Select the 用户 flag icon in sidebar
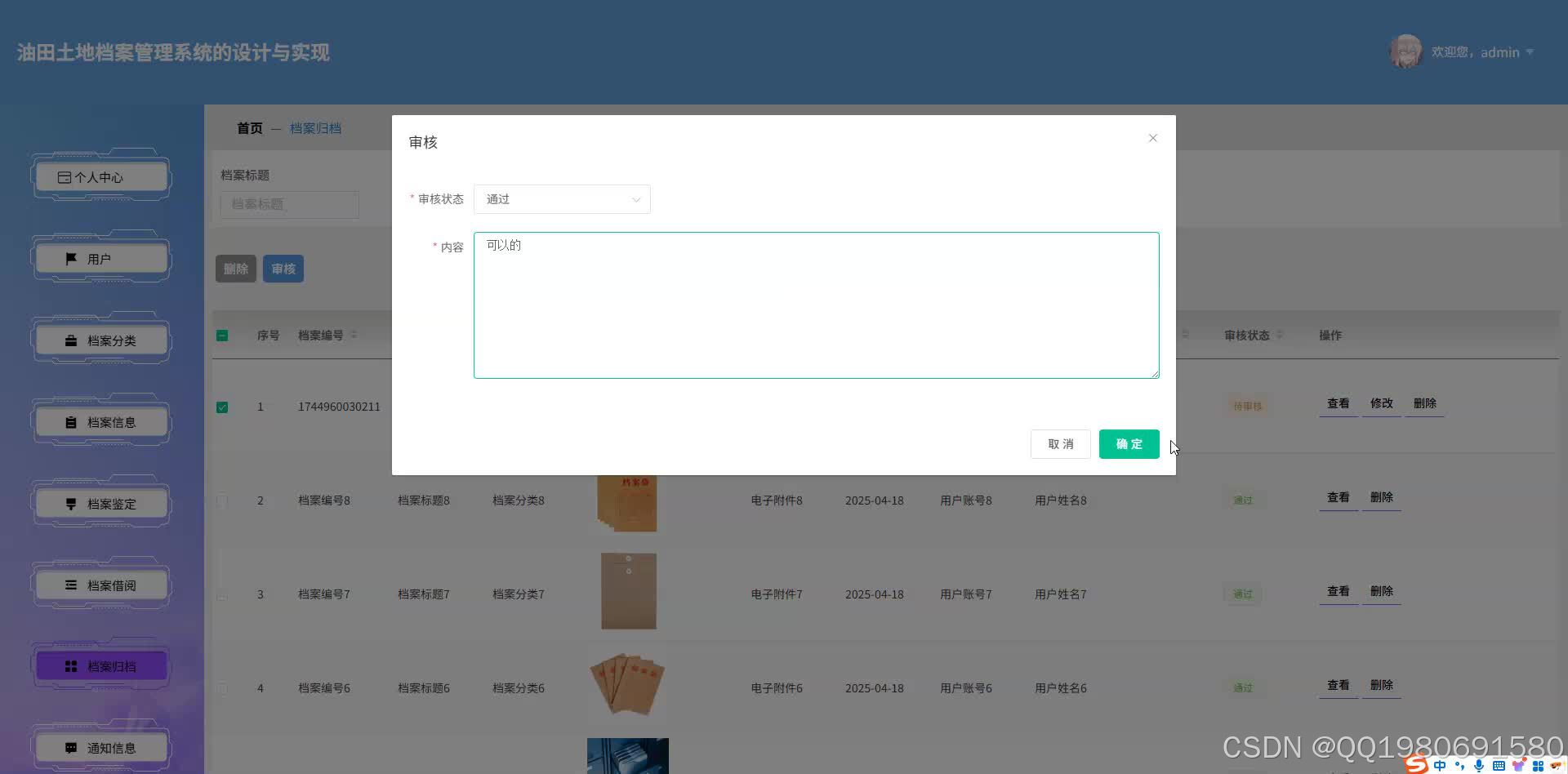1568x774 pixels. pos(69,258)
